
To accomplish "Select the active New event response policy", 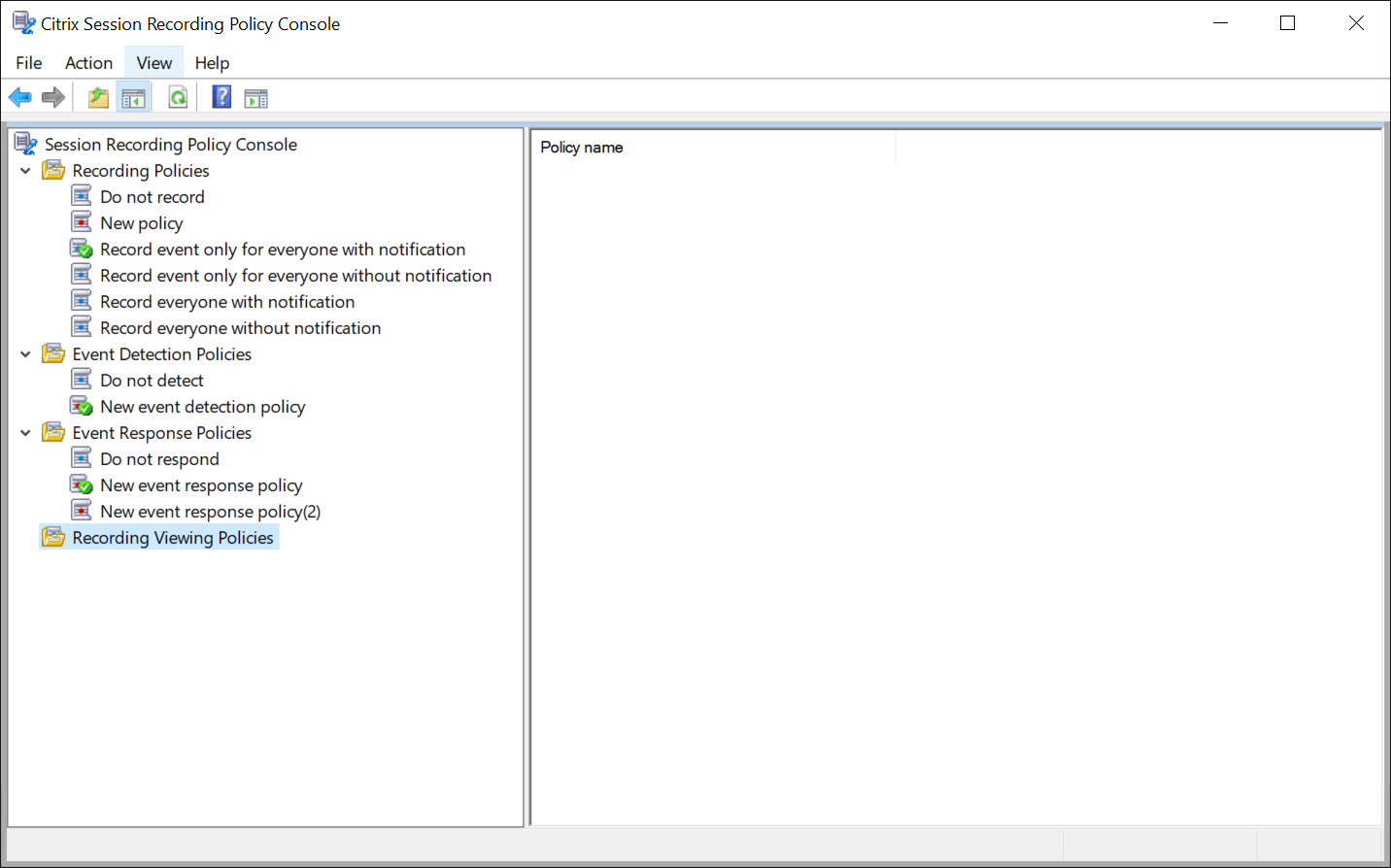I will (x=200, y=484).
